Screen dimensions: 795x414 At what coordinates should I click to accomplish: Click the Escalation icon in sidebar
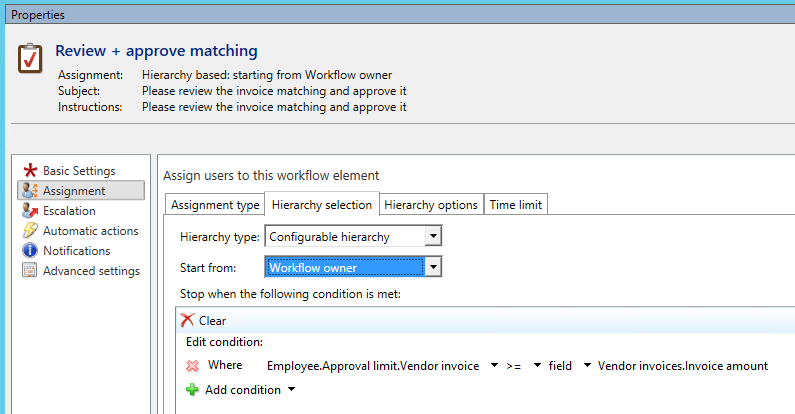click(x=29, y=211)
